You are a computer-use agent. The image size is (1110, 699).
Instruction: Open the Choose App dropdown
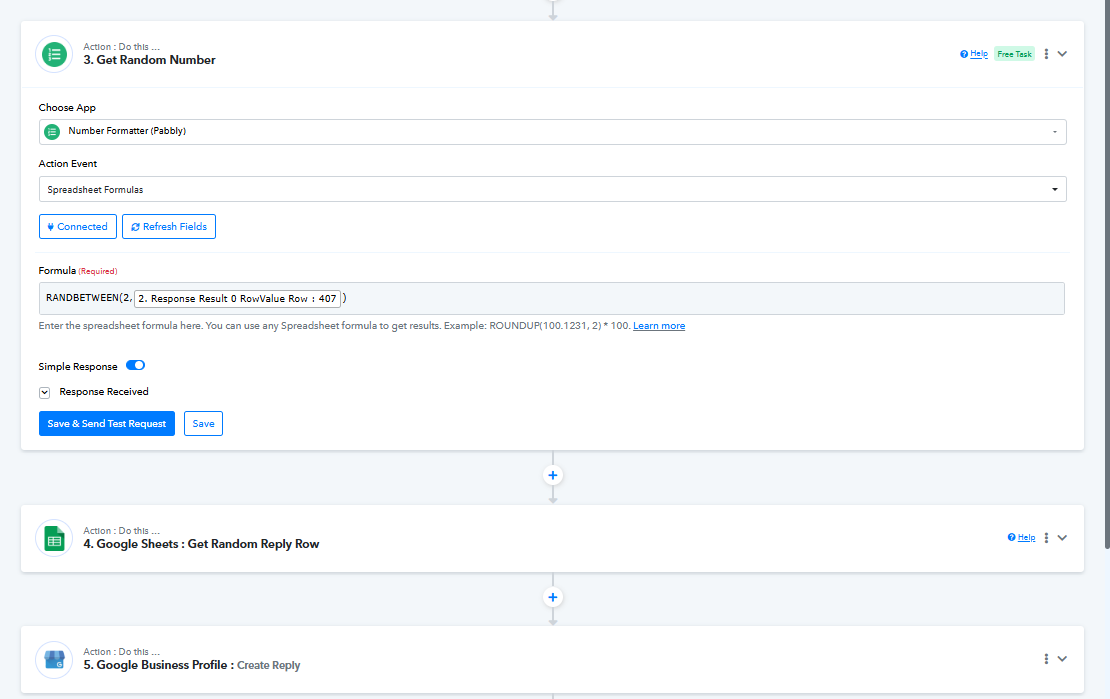click(552, 132)
